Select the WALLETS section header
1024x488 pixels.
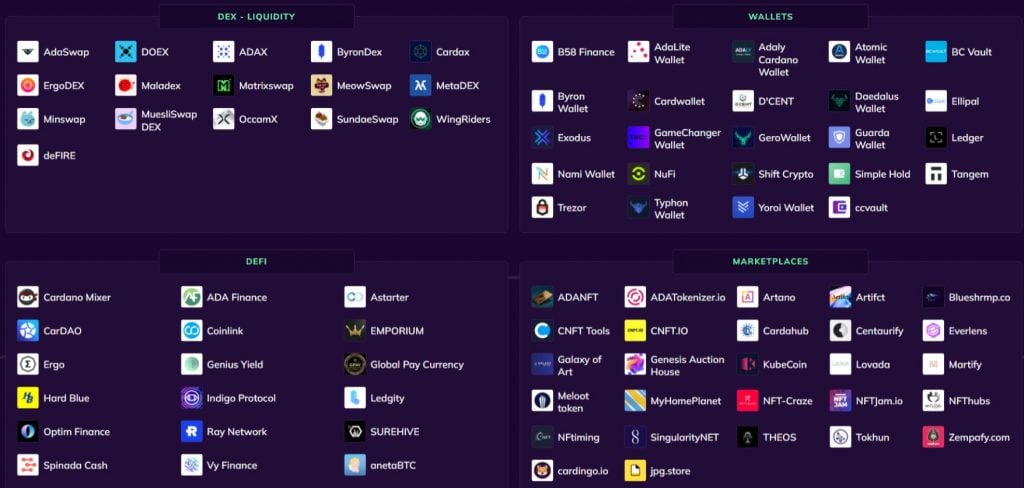pyautogui.click(x=771, y=16)
